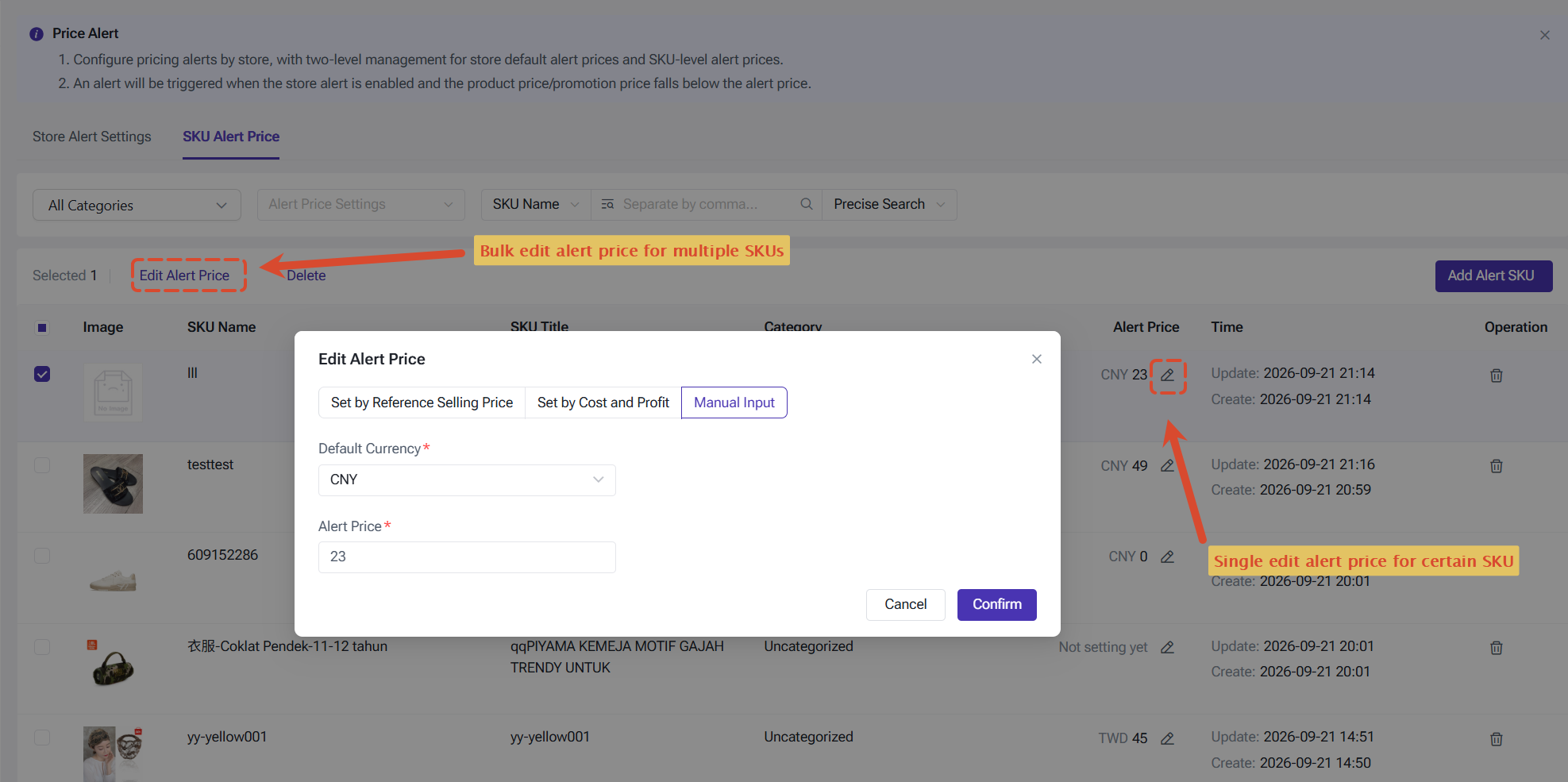Select Set by Cost and Profit tab
The image size is (1568, 782).
tap(603, 403)
